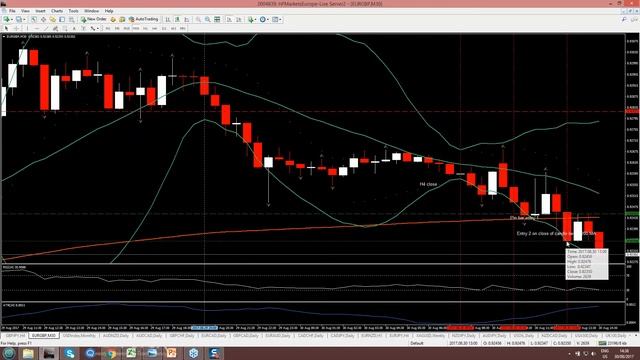Screen dimensions: 640x360
Task: Switch to M30 timeframe button
Action: pyautogui.click(x=136, y=29)
